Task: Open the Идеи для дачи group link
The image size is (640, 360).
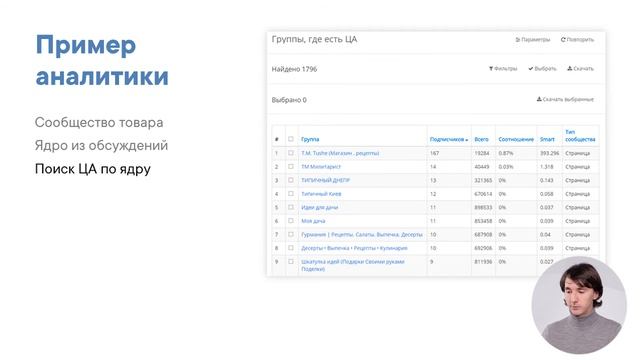Action: pyautogui.click(x=320, y=207)
